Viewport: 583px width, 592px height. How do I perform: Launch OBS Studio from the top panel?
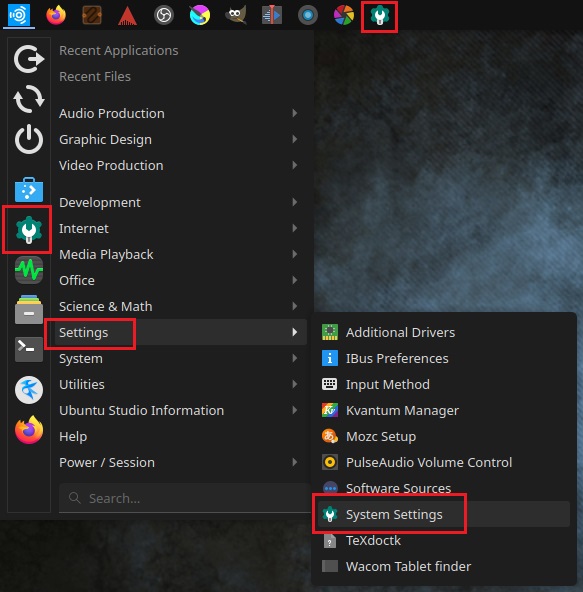[x=163, y=15]
